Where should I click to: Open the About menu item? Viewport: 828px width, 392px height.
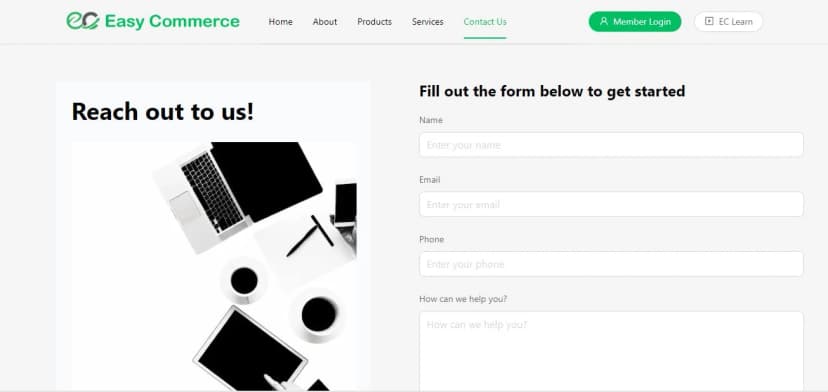click(325, 22)
